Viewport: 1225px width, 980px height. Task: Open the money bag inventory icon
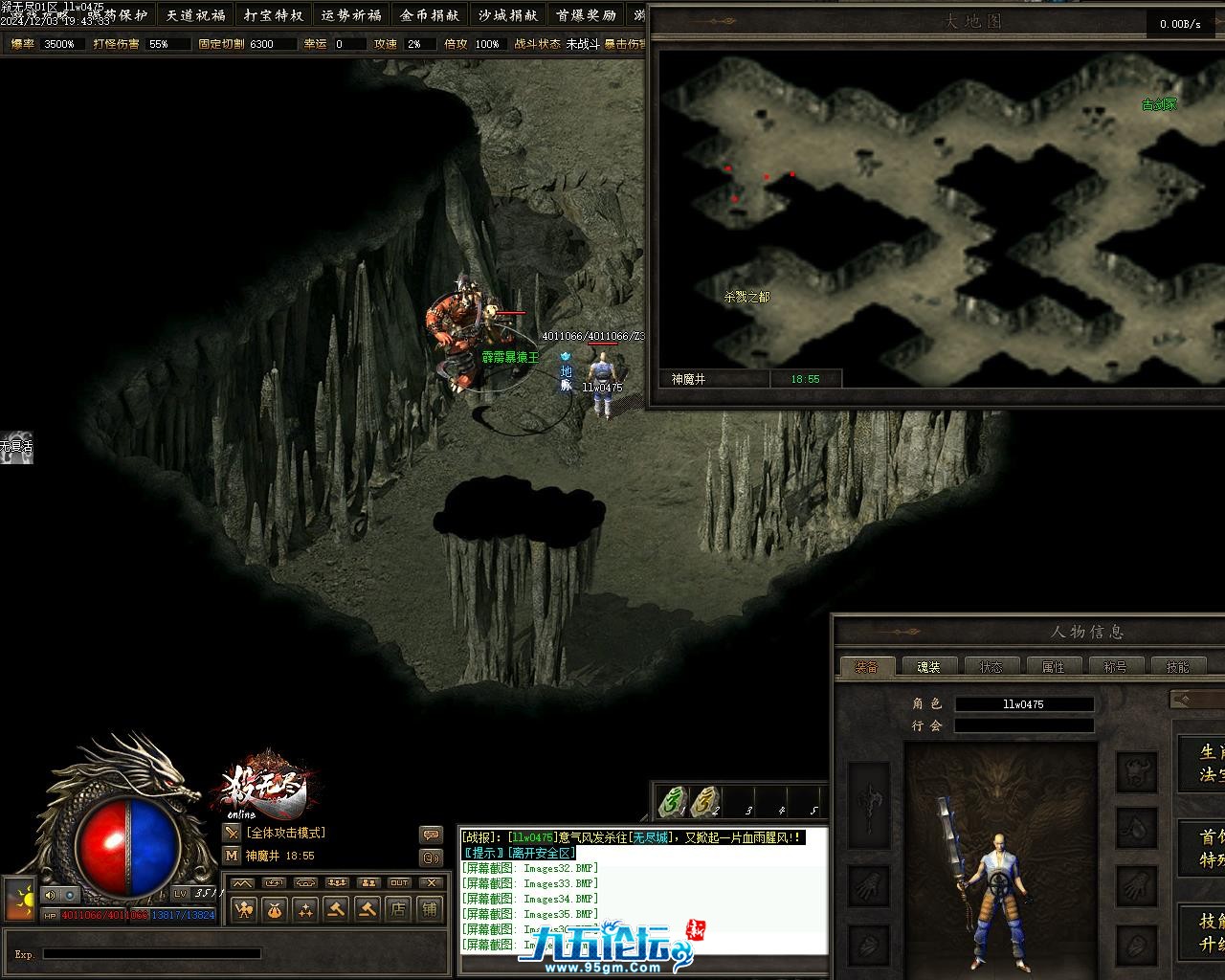275,909
